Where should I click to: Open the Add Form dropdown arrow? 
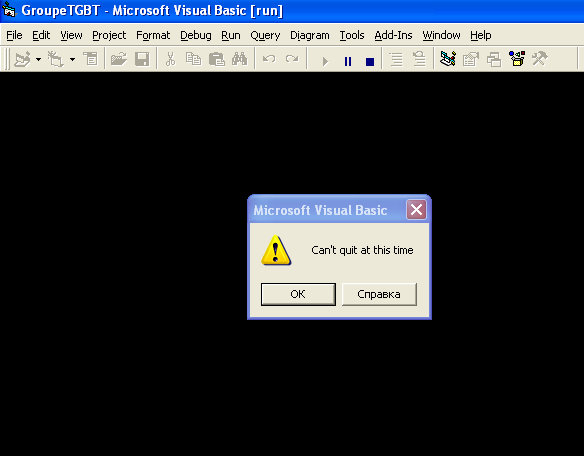(x=73, y=59)
